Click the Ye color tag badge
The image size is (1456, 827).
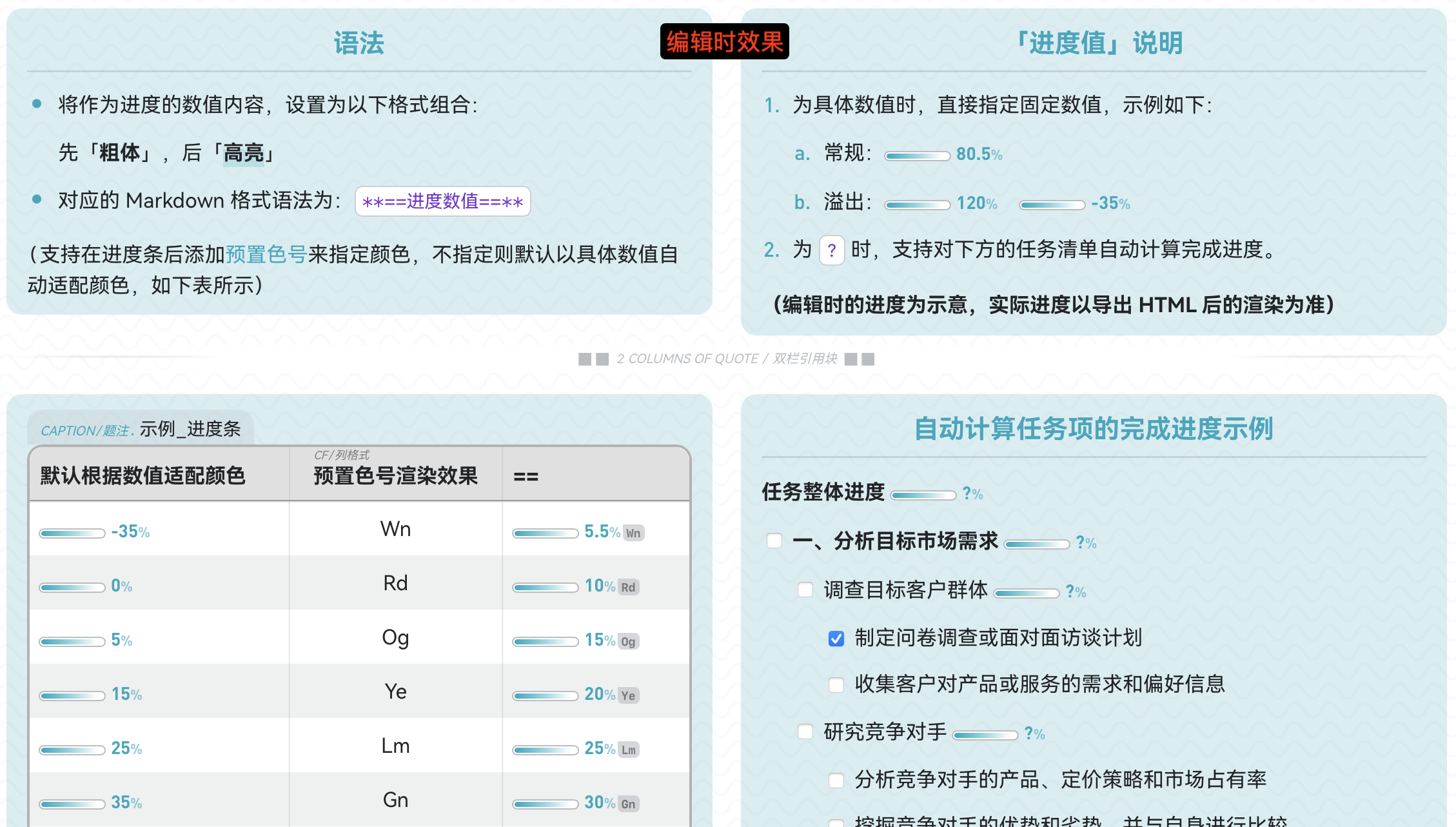pos(628,696)
